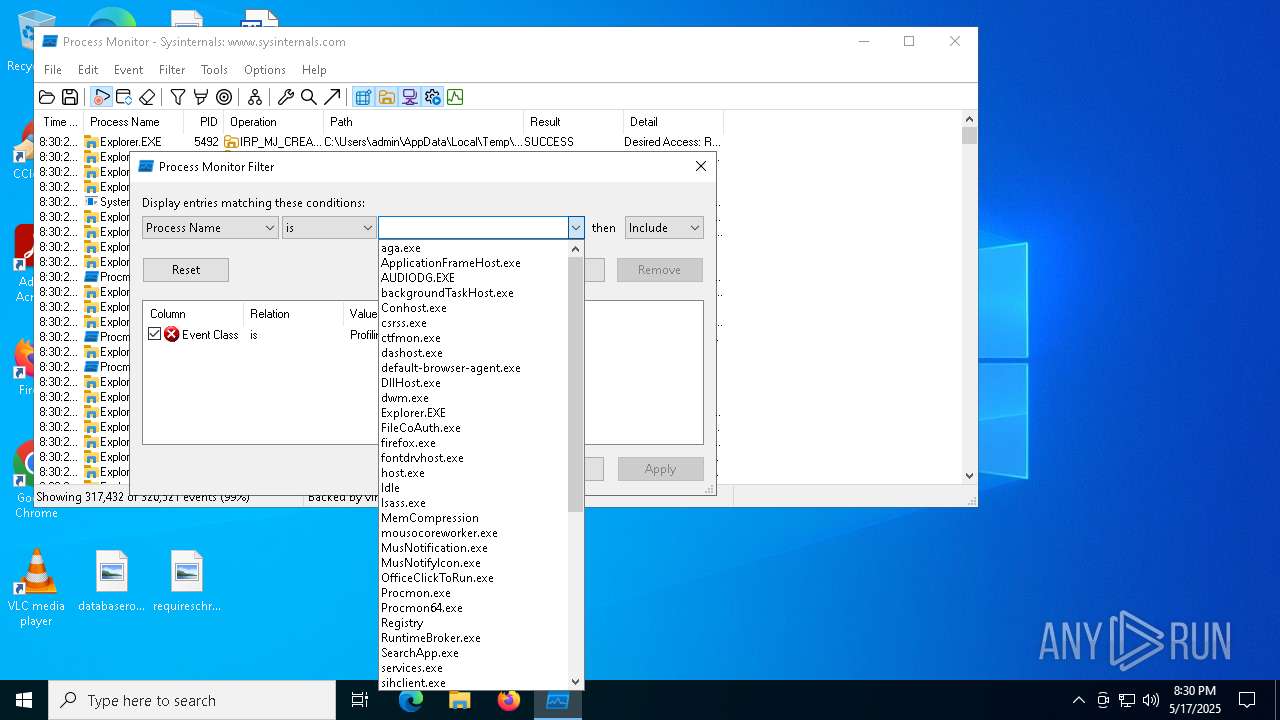Click the Find magnifier icon
Image resolution: width=1280 pixels, height=720 pixels.
click(x=309, y=97)
